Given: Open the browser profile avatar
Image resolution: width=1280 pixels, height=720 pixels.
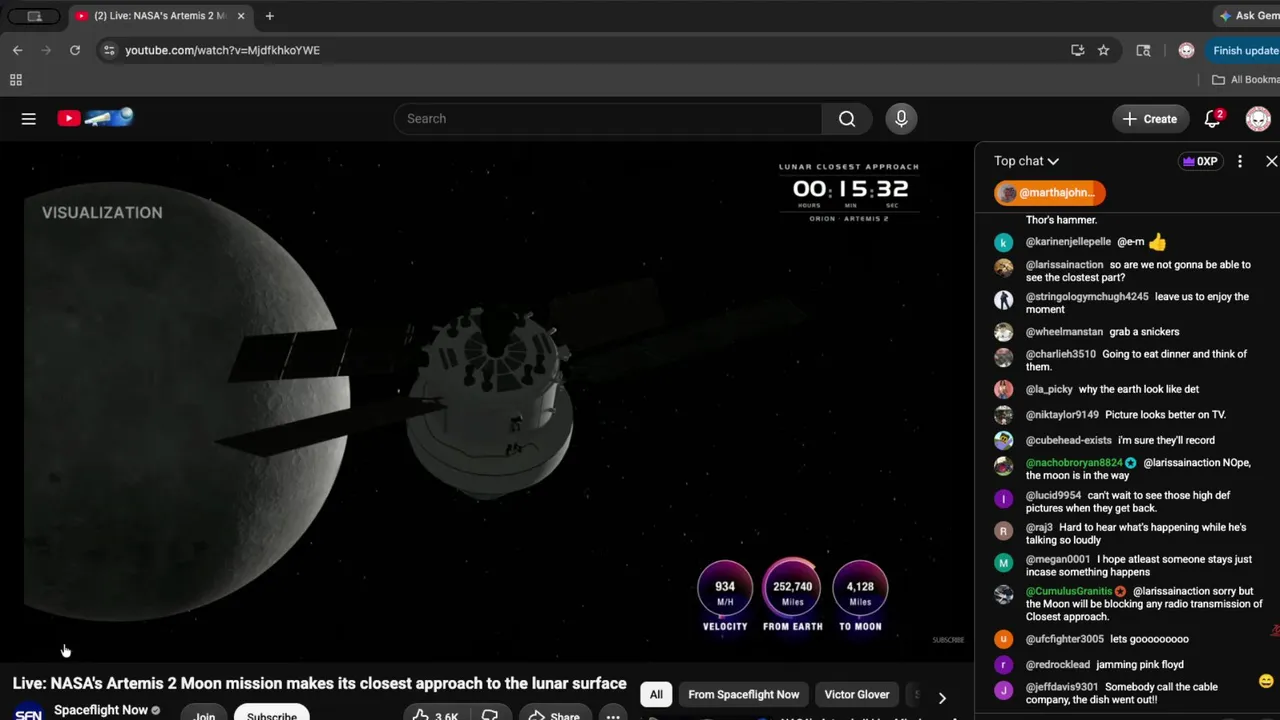Looking at the screenshot, I should coord(1186,50).
